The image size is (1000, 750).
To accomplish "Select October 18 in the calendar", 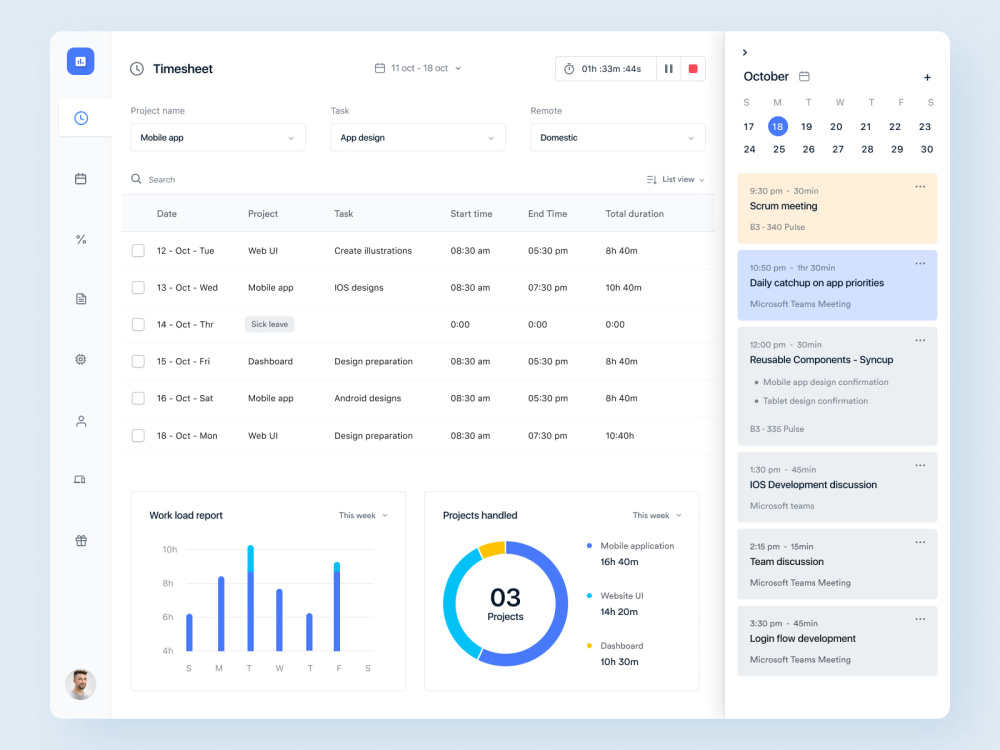I will click(777, 126).
